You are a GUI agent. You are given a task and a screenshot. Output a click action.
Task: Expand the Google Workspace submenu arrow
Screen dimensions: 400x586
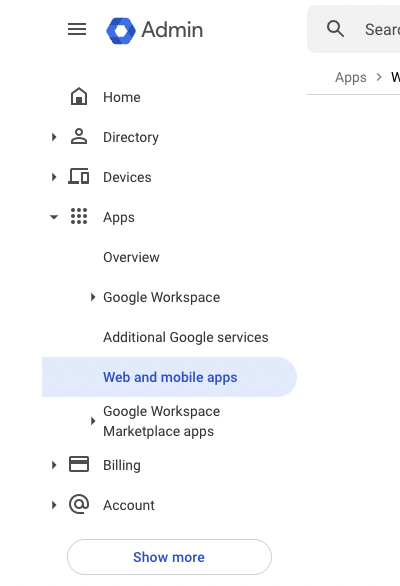93,297
